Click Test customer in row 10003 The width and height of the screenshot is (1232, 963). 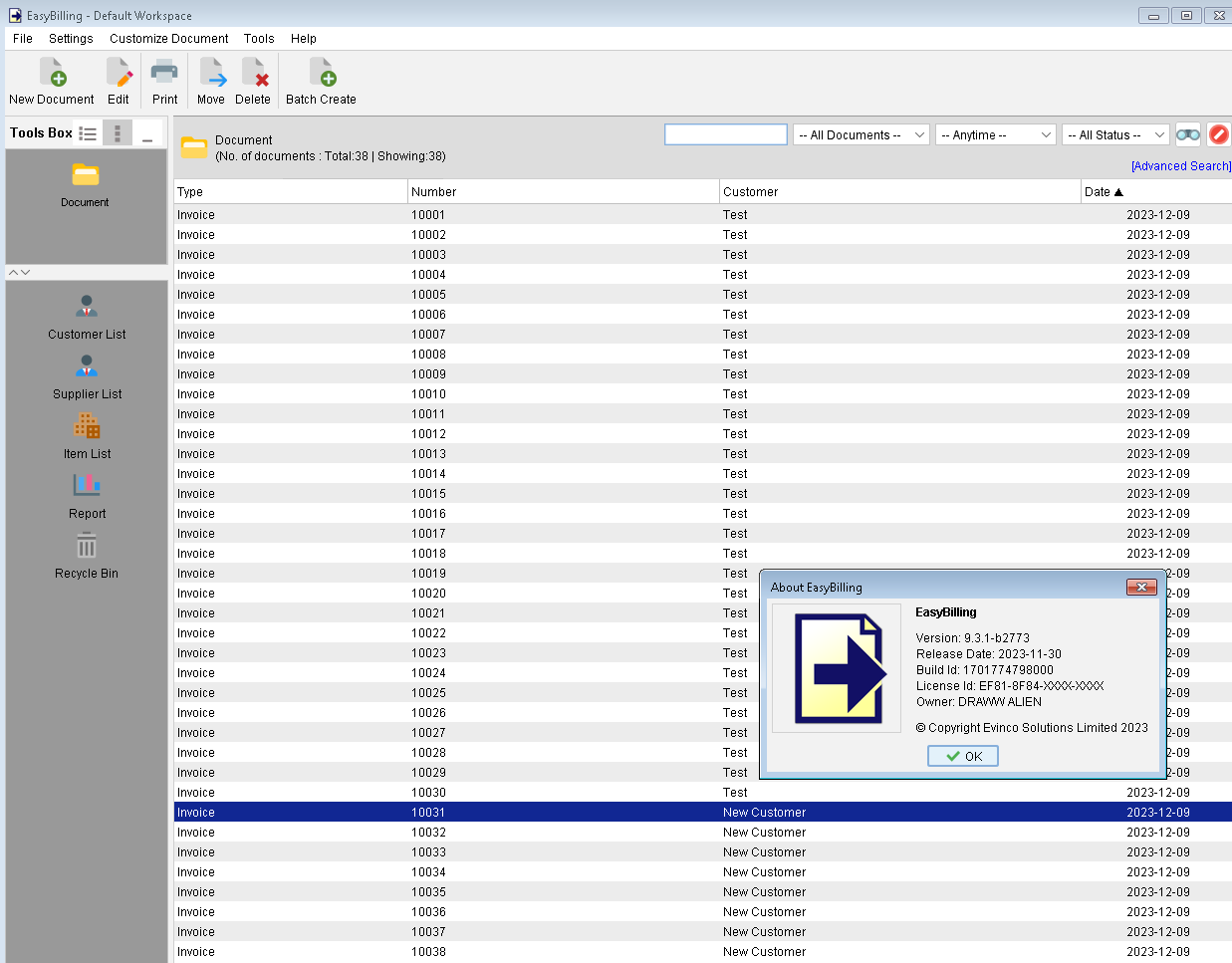[x=735, y=255]
